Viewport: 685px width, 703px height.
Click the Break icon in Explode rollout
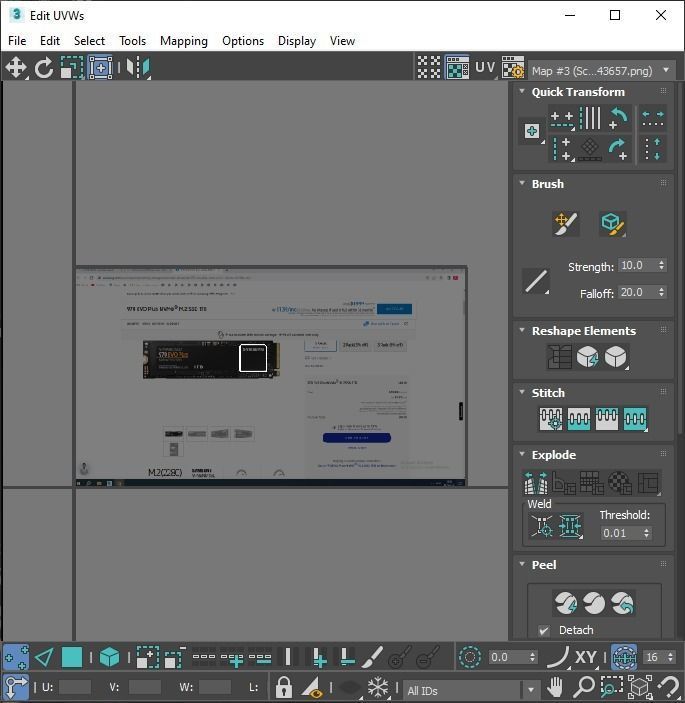click(x=536, y=482)
